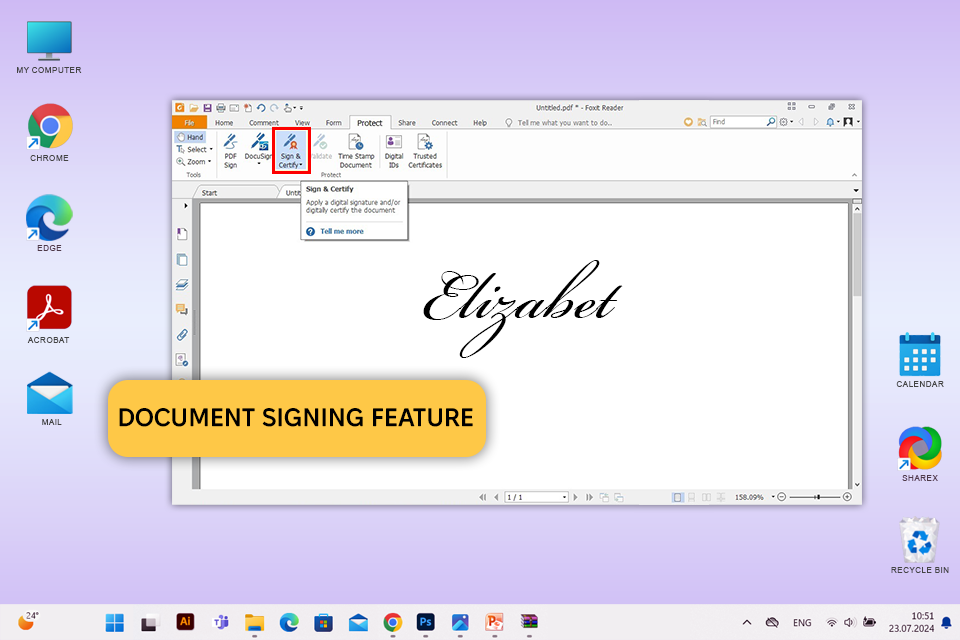This screenshot has height=640, width=960.
Task: Click the Open file icon in quick toolbar
Action: [x=193, y=108]
